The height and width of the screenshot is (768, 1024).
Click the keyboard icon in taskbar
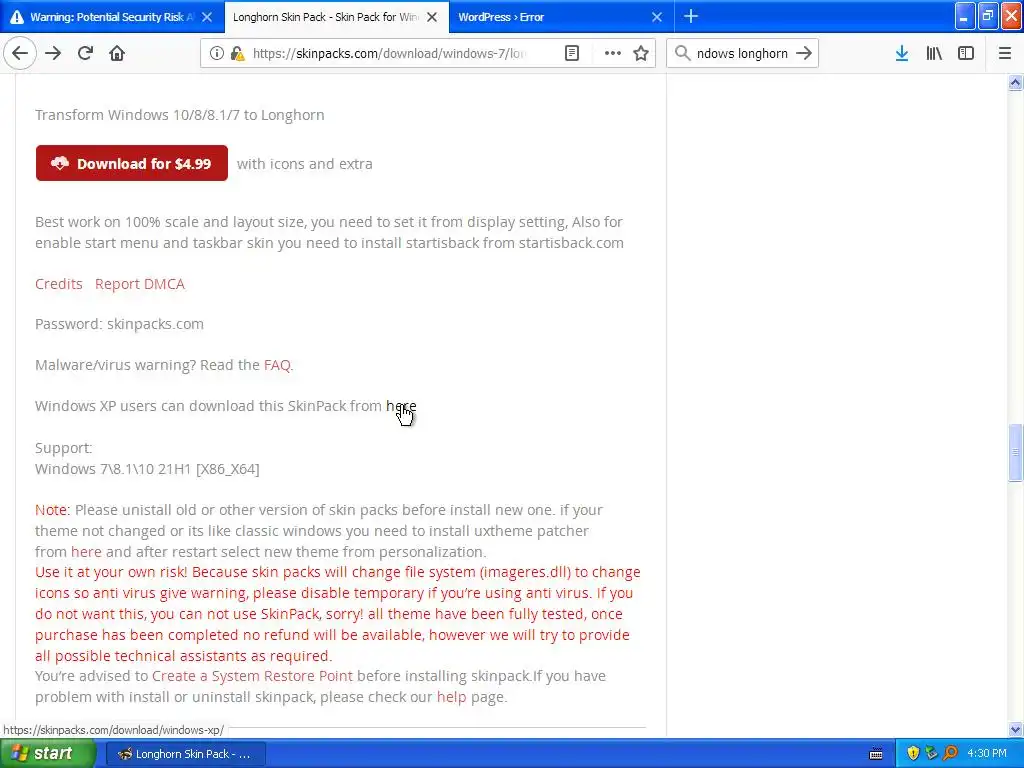[876, 754]
